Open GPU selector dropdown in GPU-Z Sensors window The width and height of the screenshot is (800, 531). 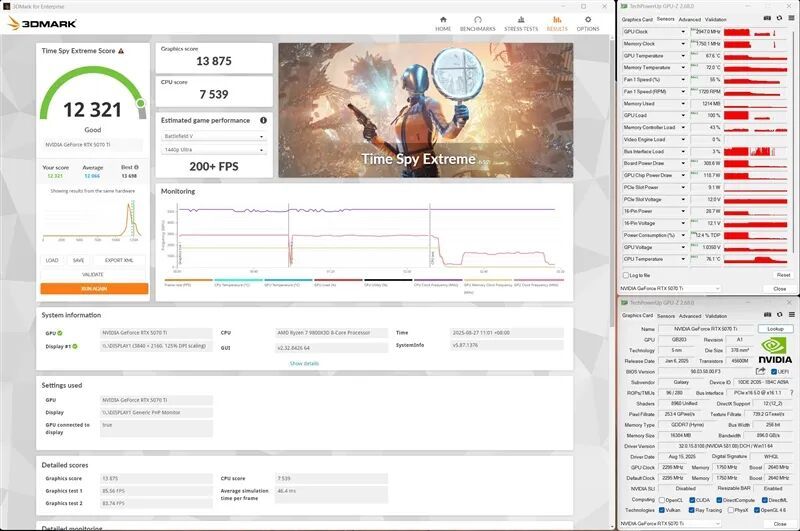[x=670, y=289]
